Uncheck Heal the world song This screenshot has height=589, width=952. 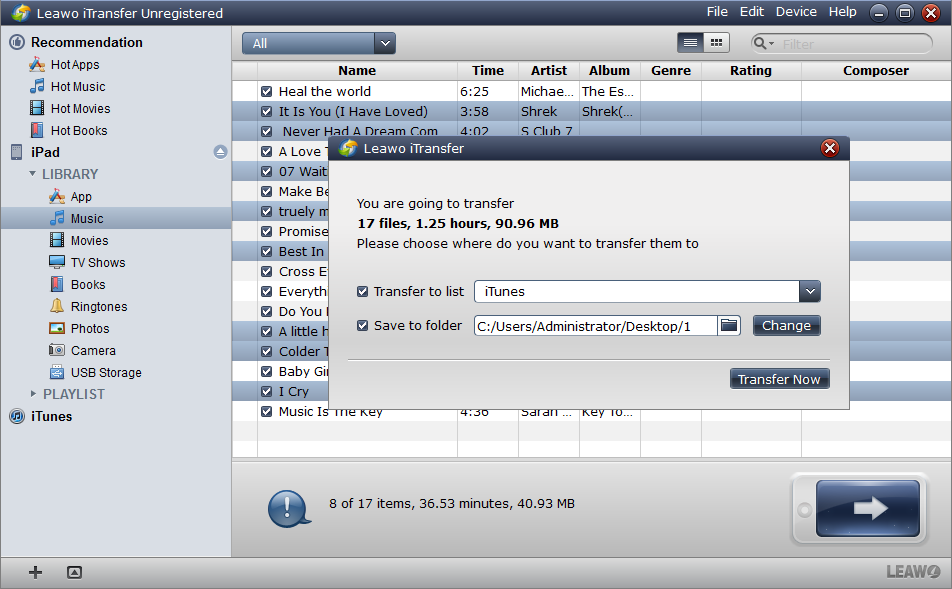[267, 92]
